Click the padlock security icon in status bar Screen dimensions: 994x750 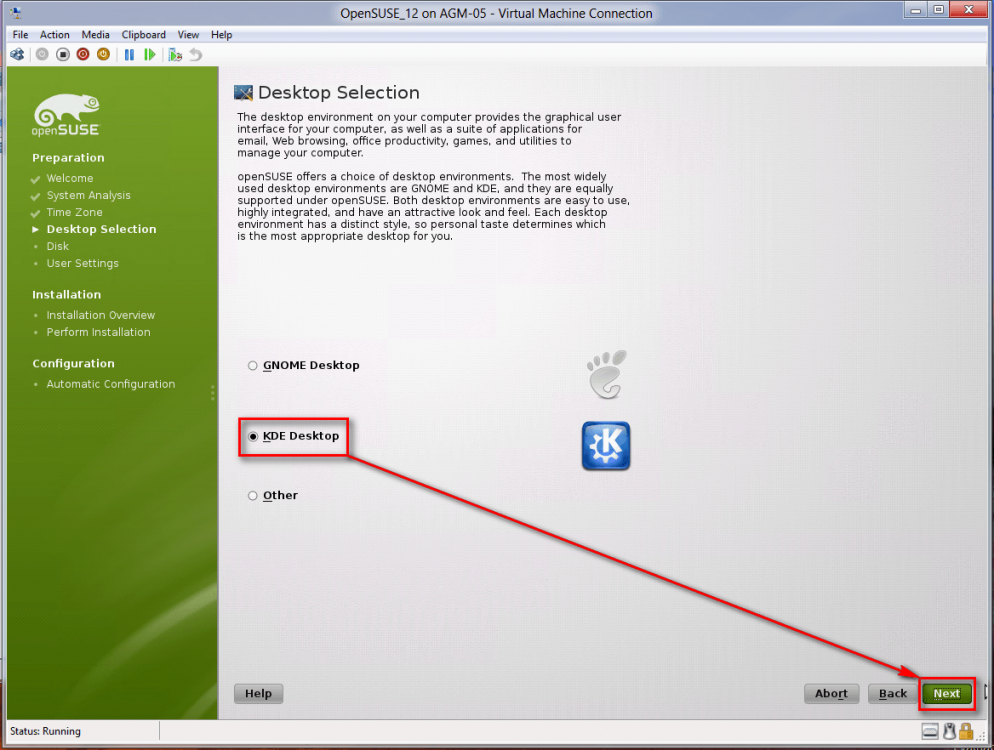coord(965,732)
